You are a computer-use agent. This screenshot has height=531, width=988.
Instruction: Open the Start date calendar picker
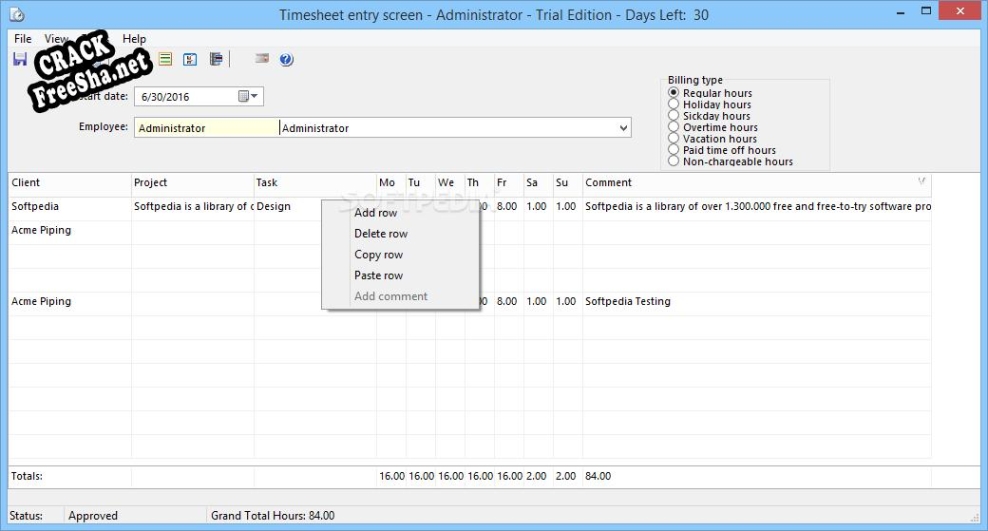click(248, 97)
